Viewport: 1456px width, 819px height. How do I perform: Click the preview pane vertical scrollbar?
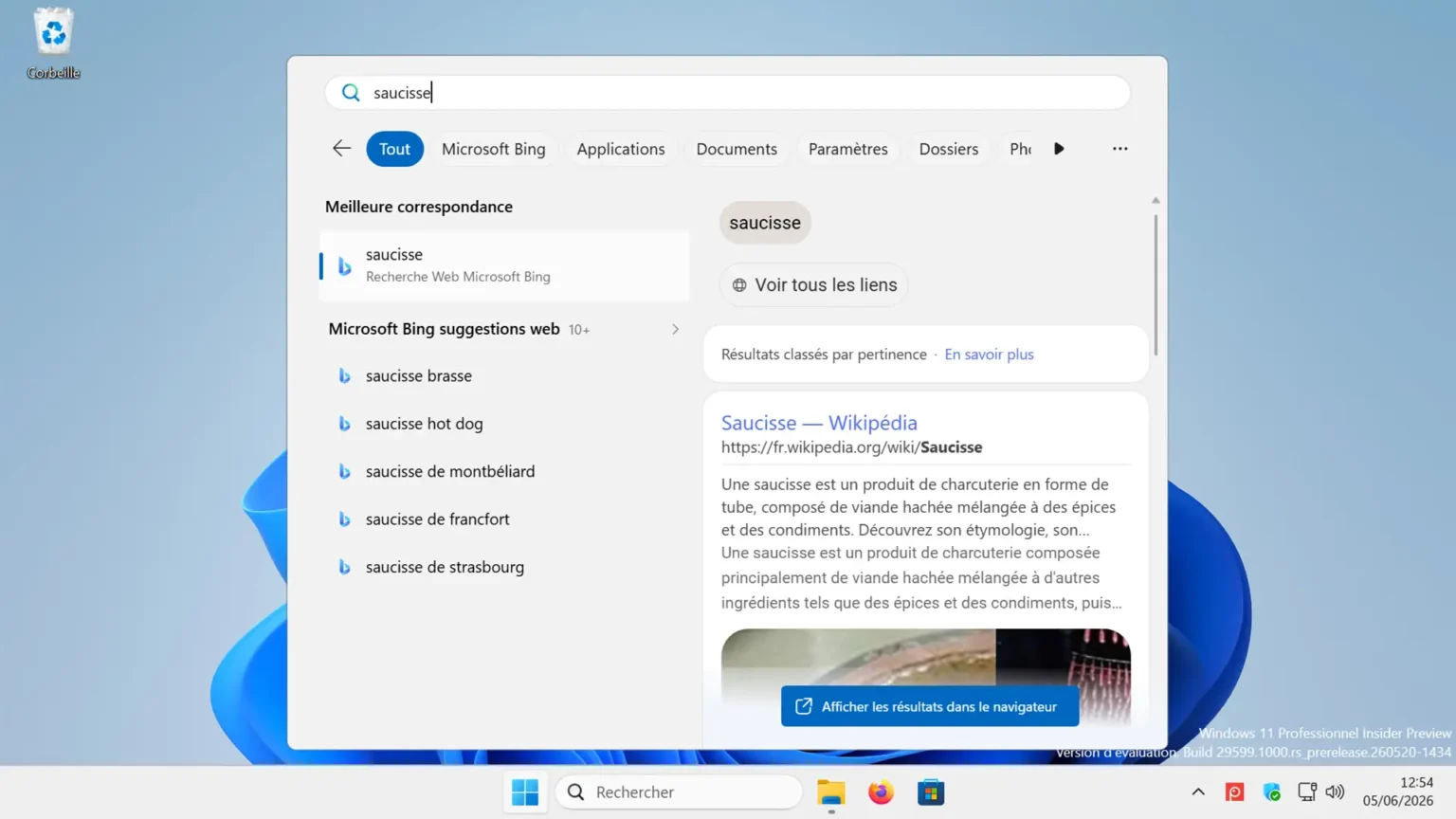pos(1155,284)
